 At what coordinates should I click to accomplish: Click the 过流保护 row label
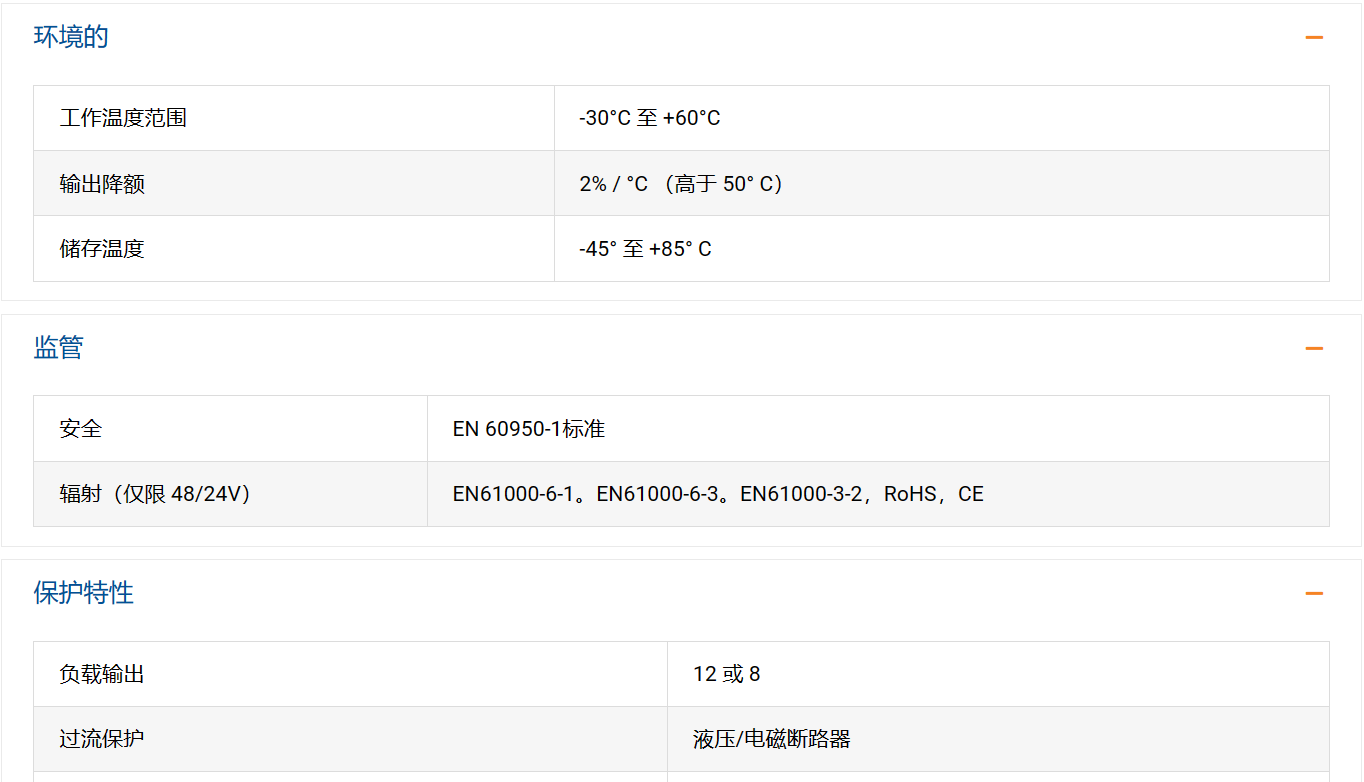tap(102, 739)
